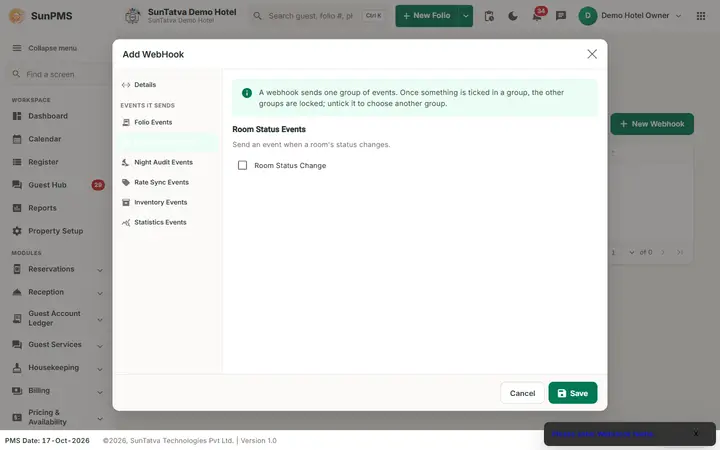
Task: Click the SunPMS logo icon
Action: click(x=17, y=16)
